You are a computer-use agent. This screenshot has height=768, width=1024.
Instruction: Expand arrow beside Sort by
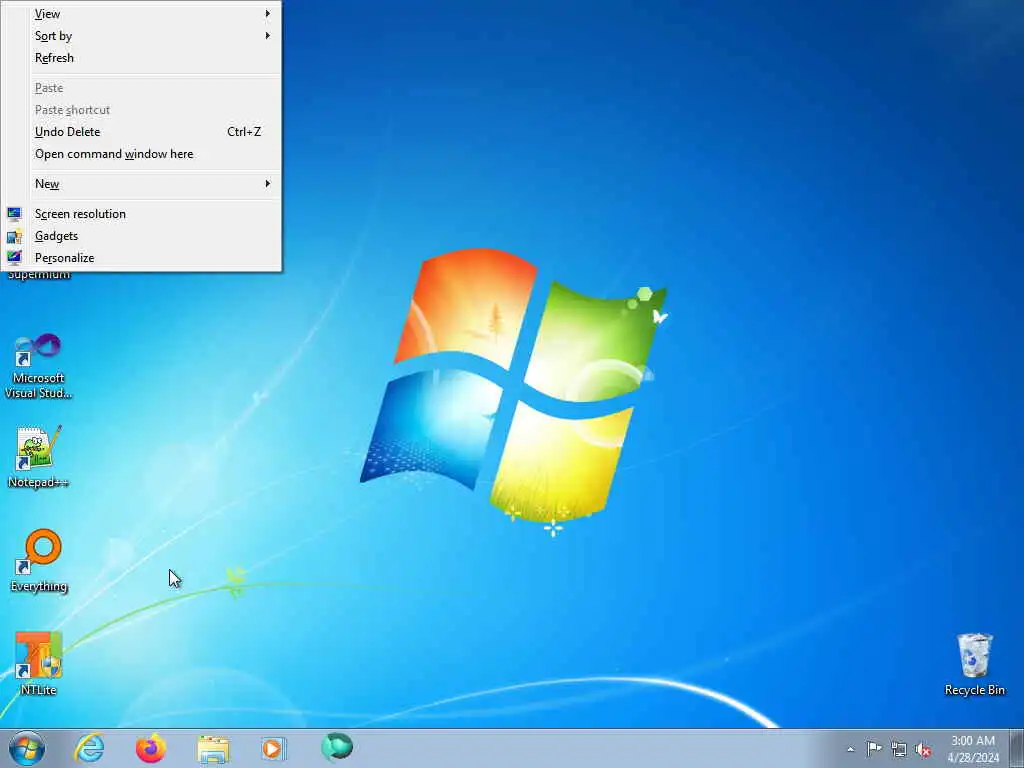click(x=268, y=36)
